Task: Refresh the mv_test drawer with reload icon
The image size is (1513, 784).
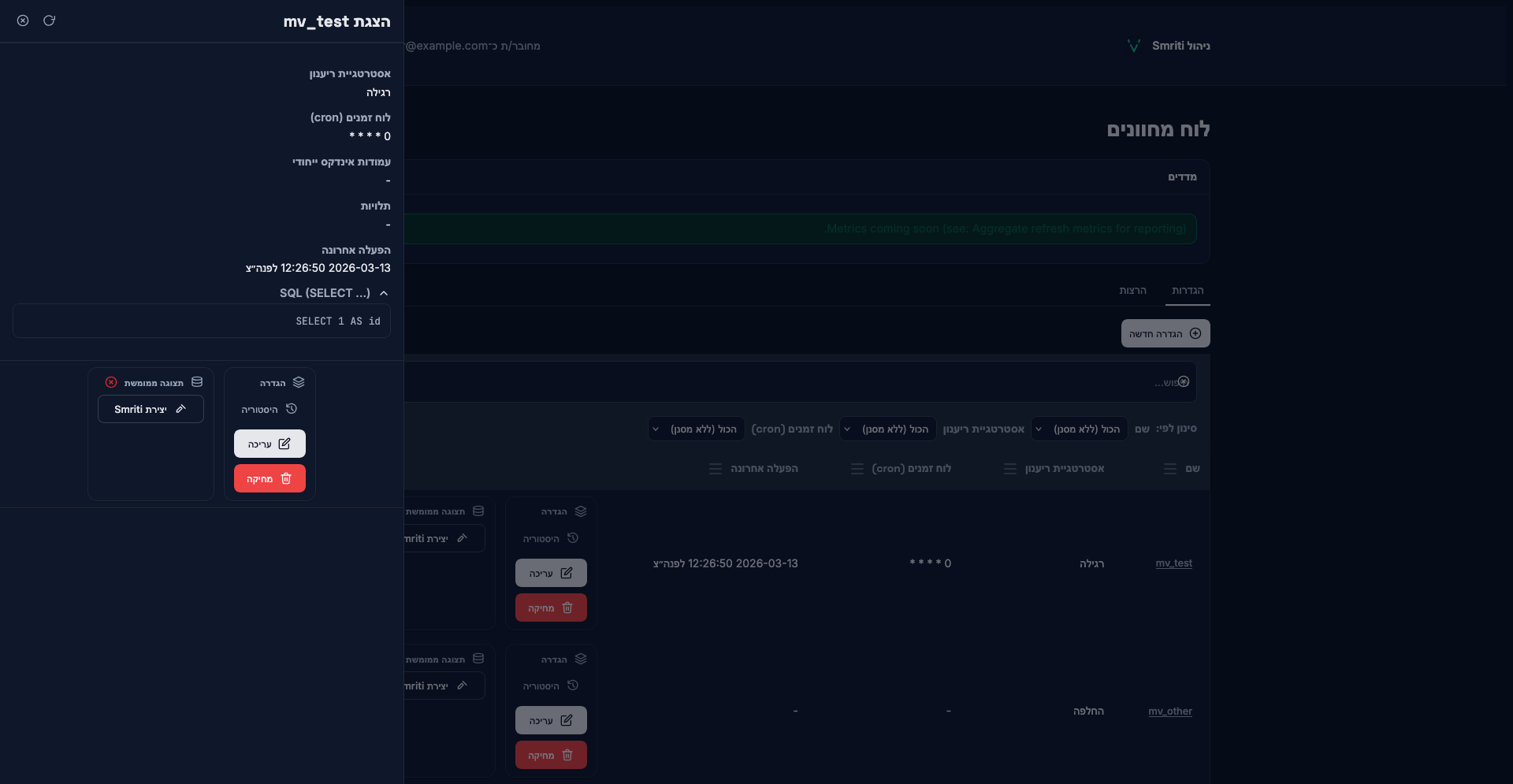Action: click(x=49, y=20)
